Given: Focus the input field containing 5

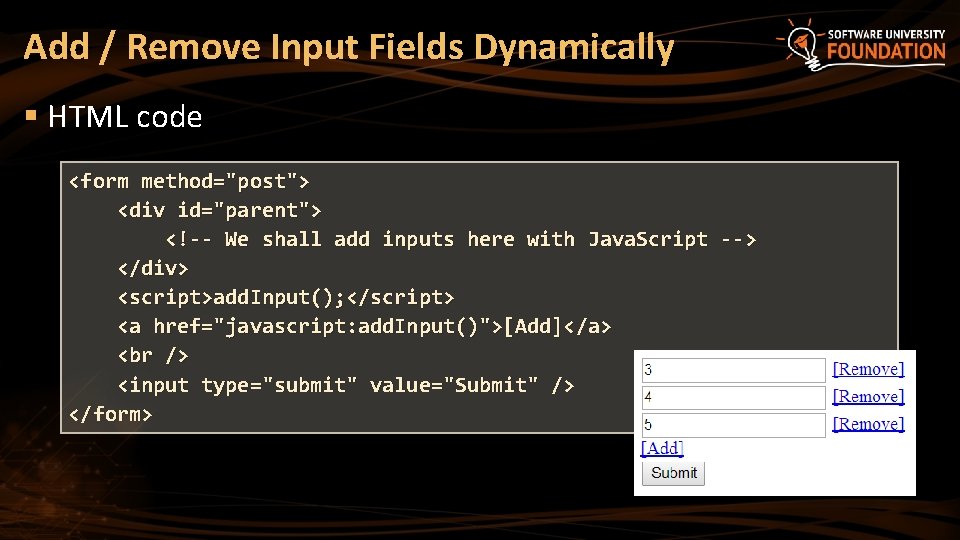Looking at the screenshot, I should coord(733,426).
